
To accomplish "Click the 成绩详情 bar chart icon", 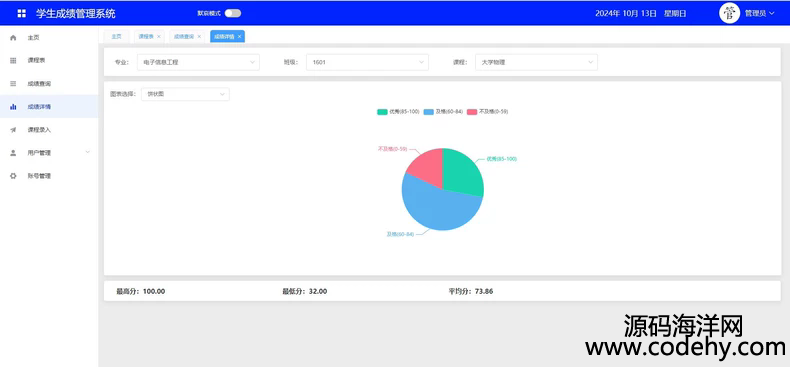I will pos(13,107).
